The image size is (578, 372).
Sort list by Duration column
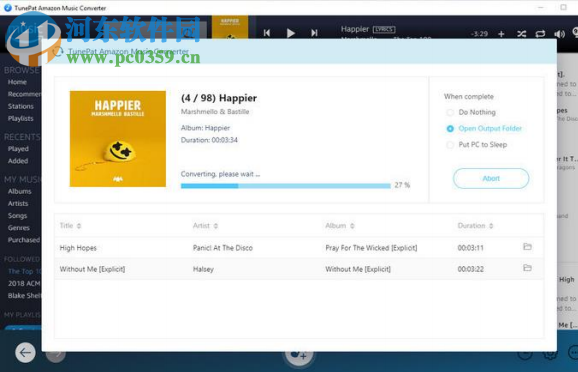click(x=475, y=226)
